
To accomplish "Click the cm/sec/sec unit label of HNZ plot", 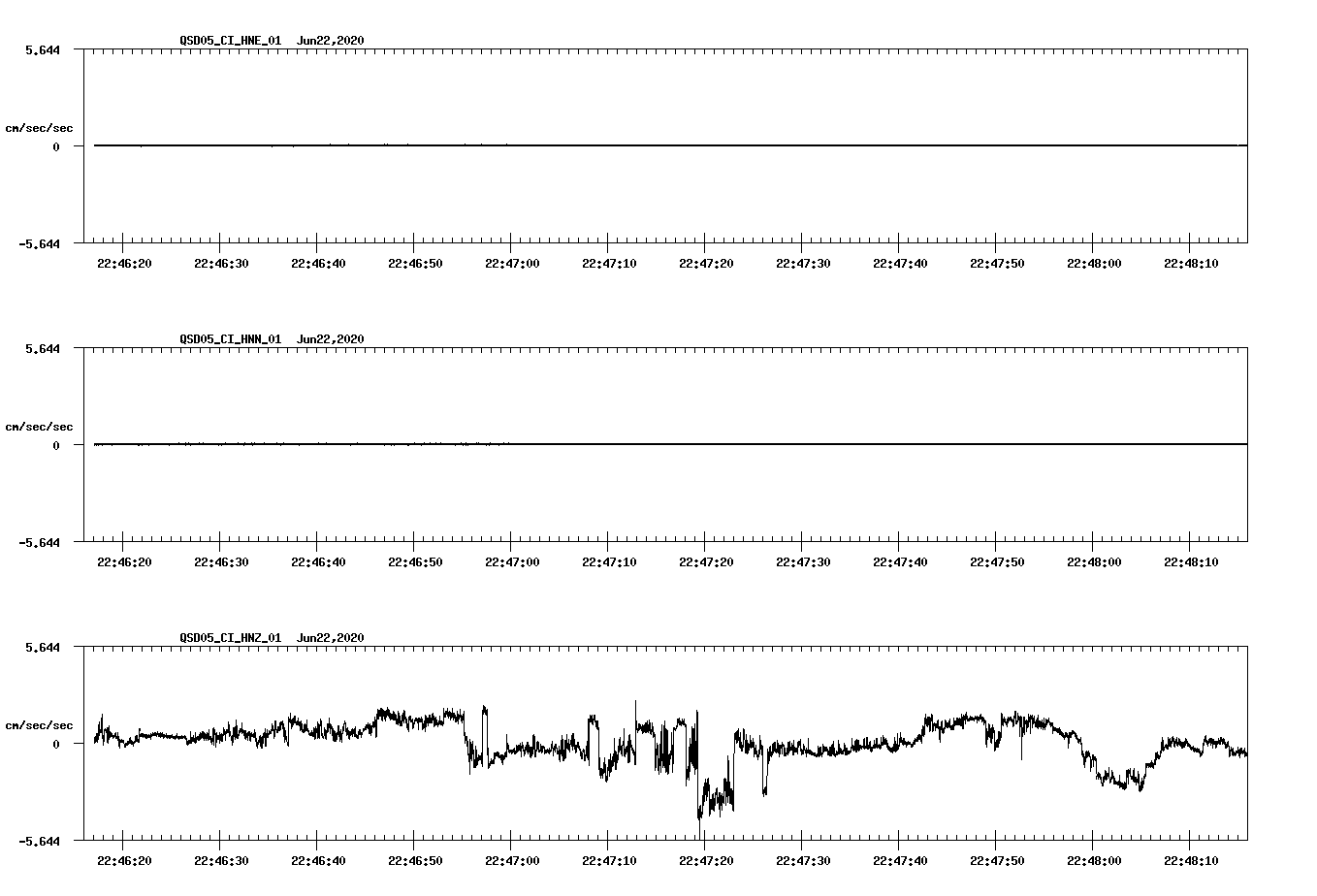I will click(40, 725).
